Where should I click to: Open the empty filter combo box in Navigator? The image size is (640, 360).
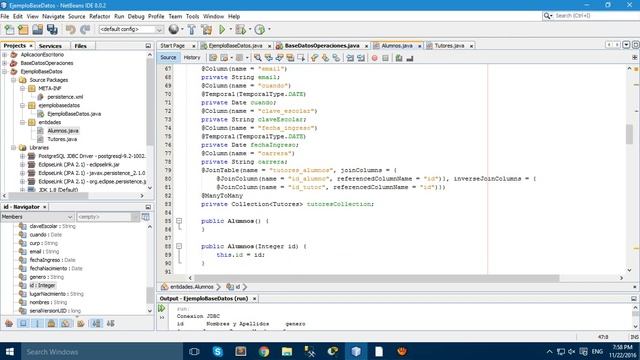[x=108, y=217]
